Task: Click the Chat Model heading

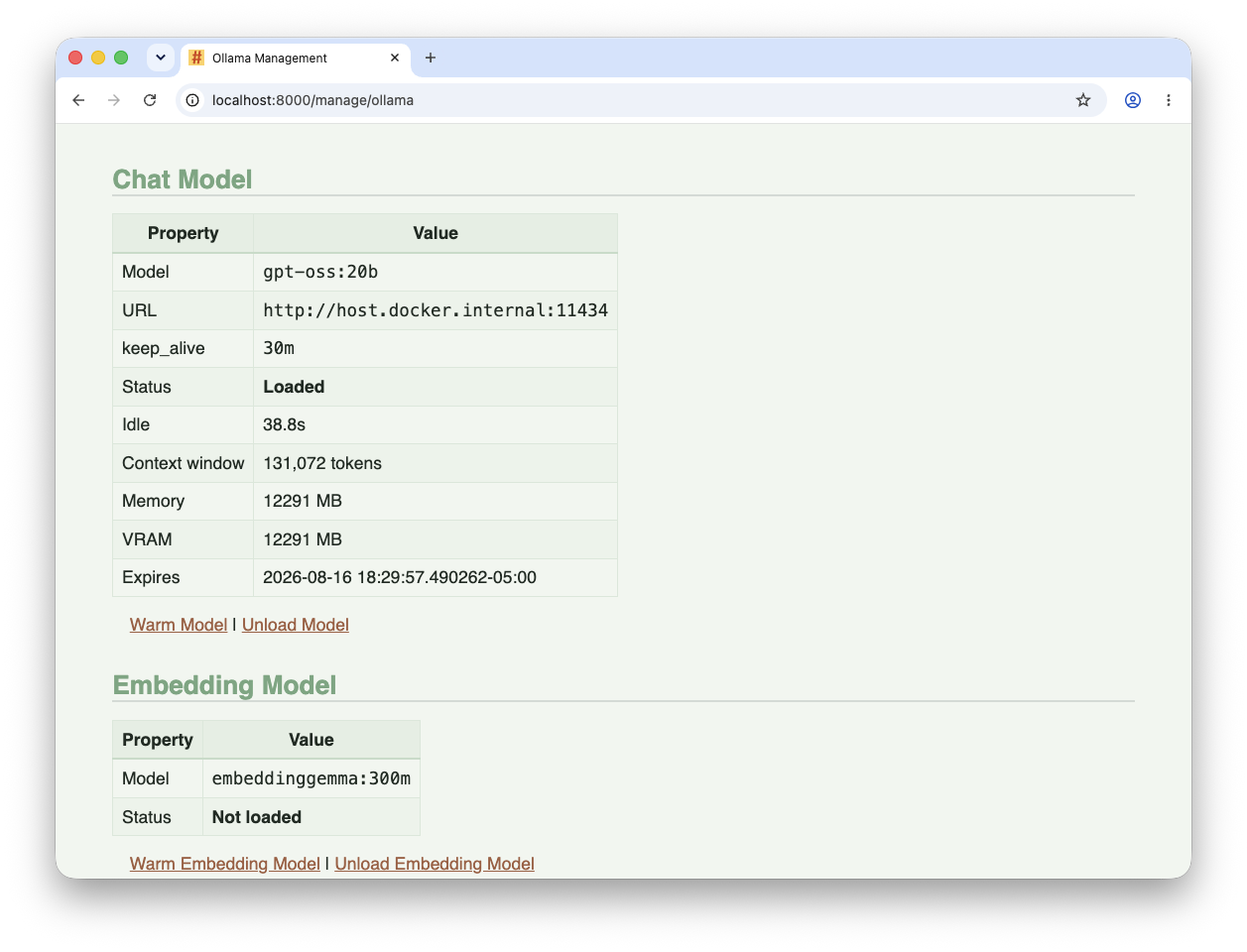Action: click(x=183, y=179)
